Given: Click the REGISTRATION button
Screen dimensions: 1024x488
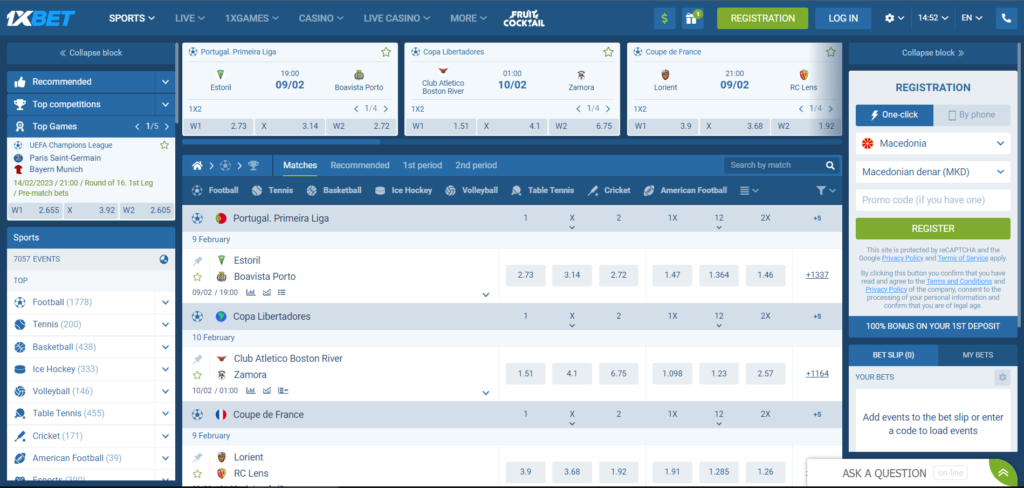Looking at the screenshot, I should click(762, 18).
